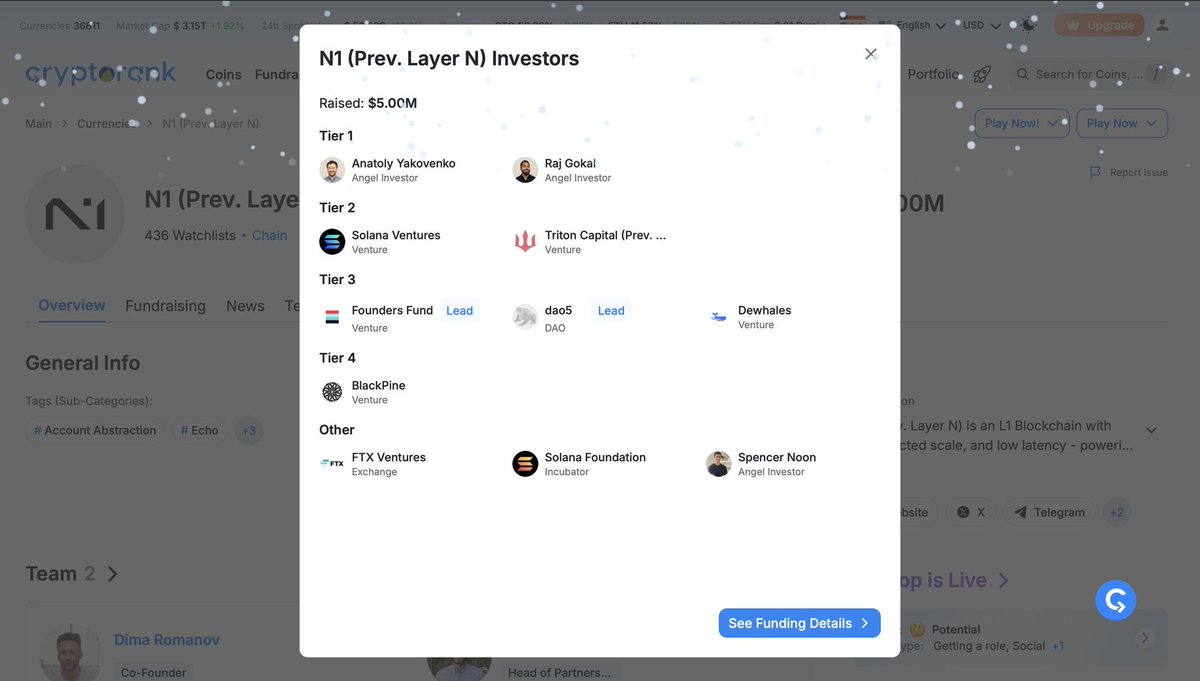Open the X social link
The width and height of the screenshot is (1200, 681).
pos(971,512)
